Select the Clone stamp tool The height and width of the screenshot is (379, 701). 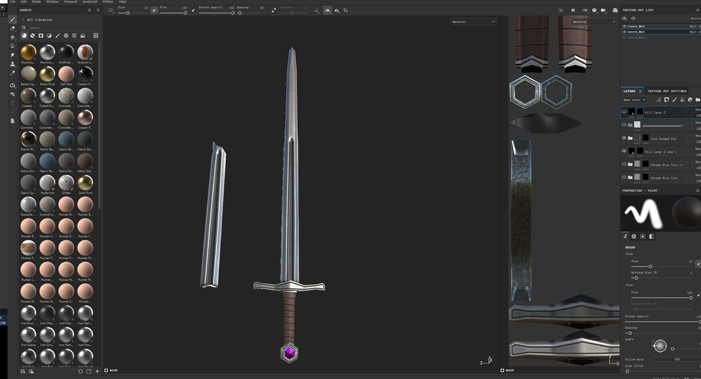coord(13,64)
